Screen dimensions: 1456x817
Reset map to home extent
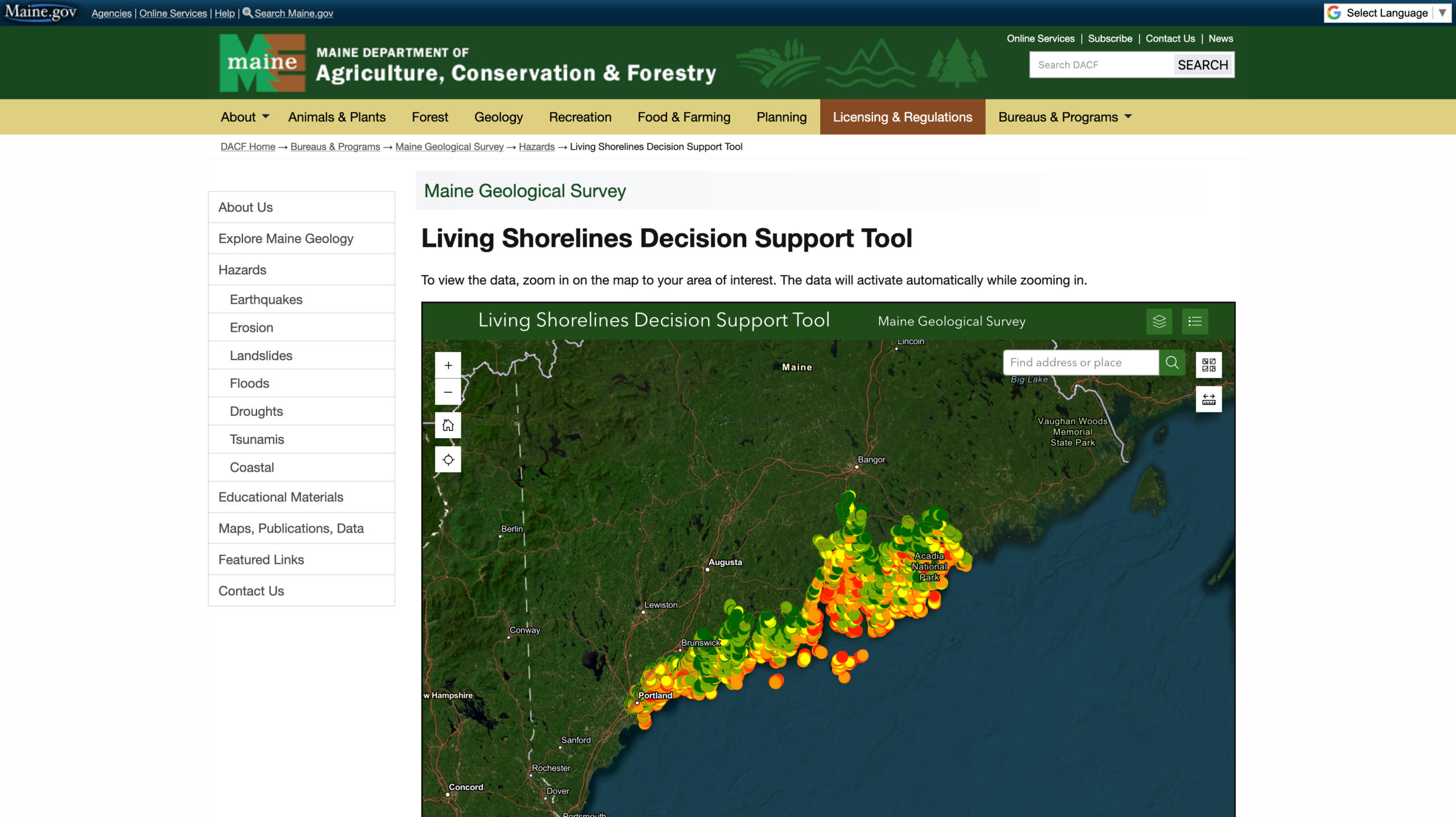point(448,425)
